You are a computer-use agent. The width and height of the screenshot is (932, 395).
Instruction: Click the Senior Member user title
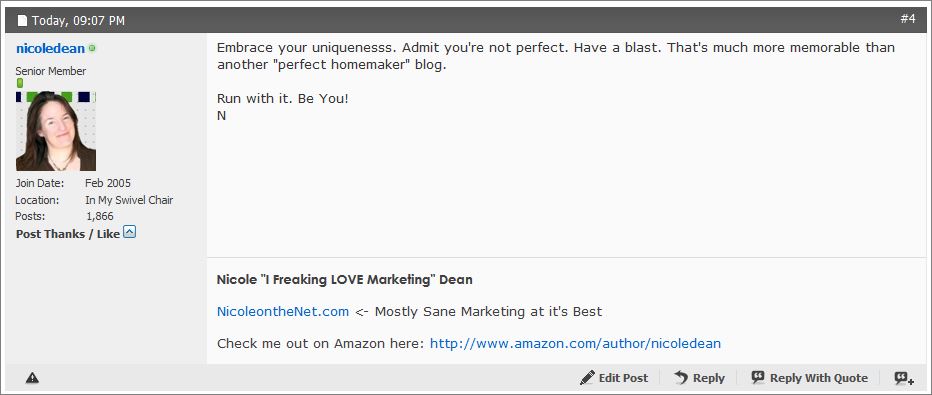click(x=51, y=71)
